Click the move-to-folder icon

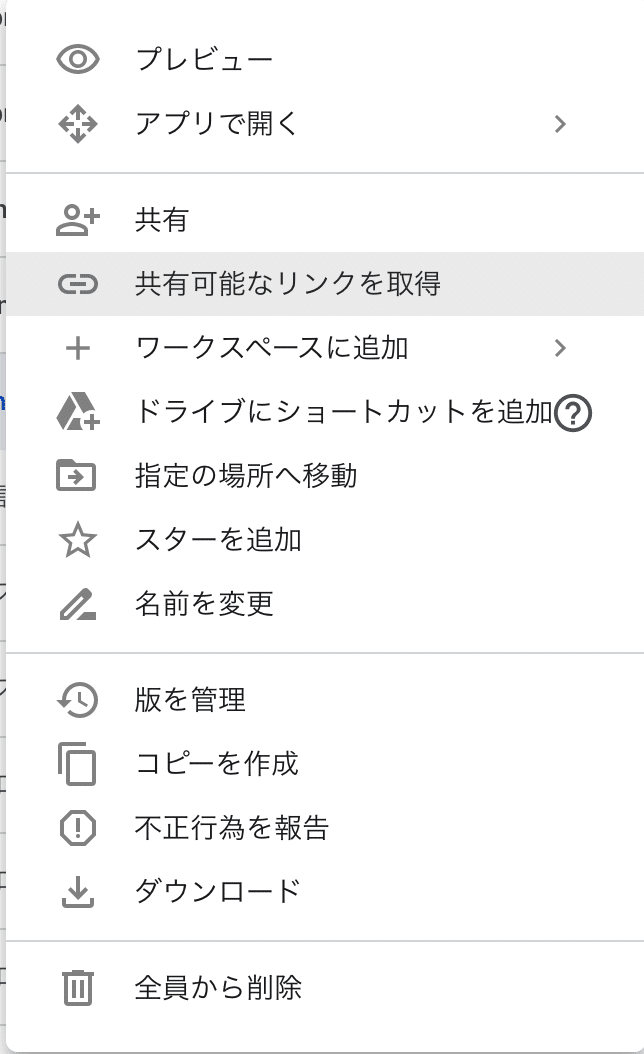(77, 475)
